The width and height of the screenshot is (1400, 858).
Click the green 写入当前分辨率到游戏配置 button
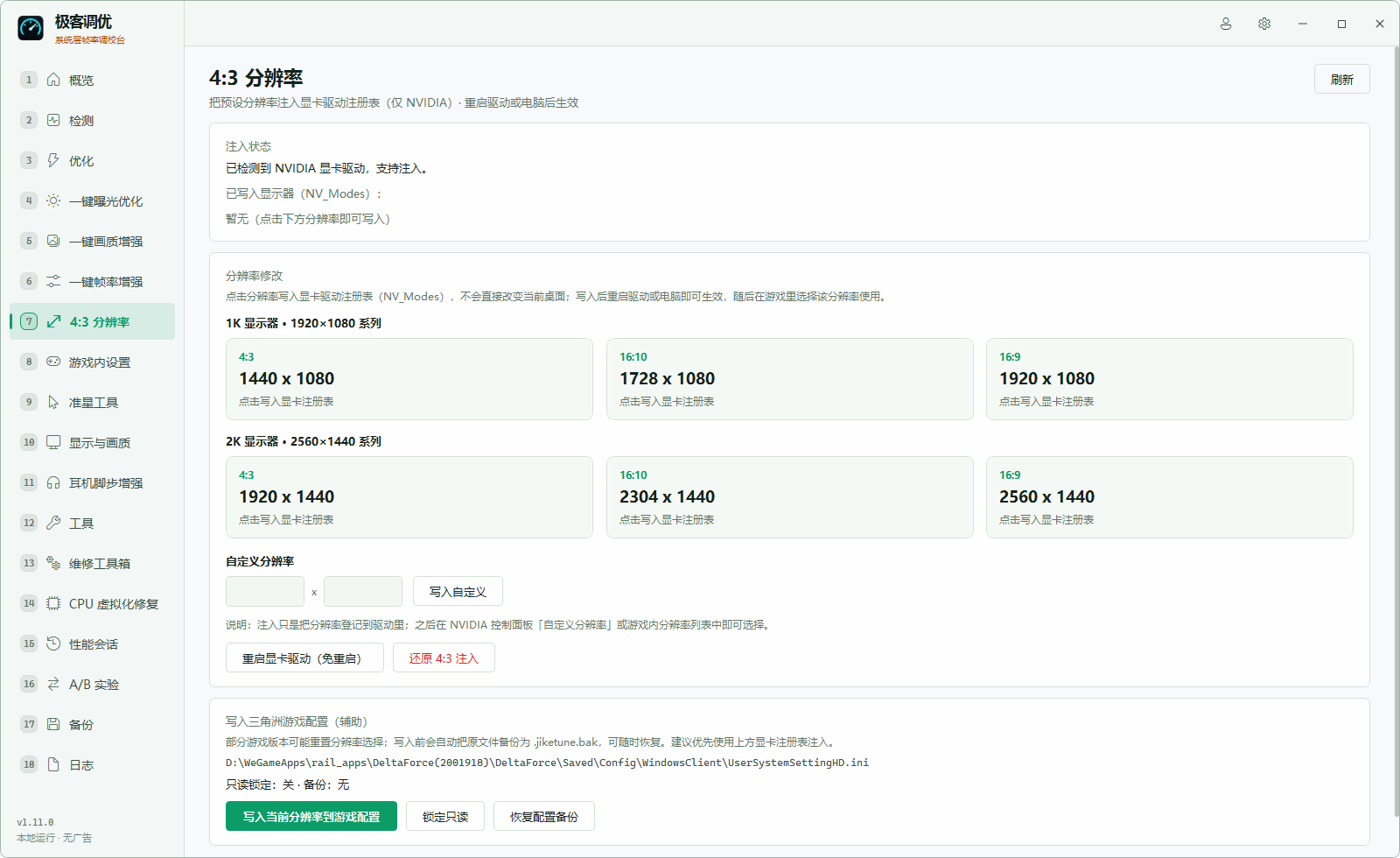[x=311, y=816]
